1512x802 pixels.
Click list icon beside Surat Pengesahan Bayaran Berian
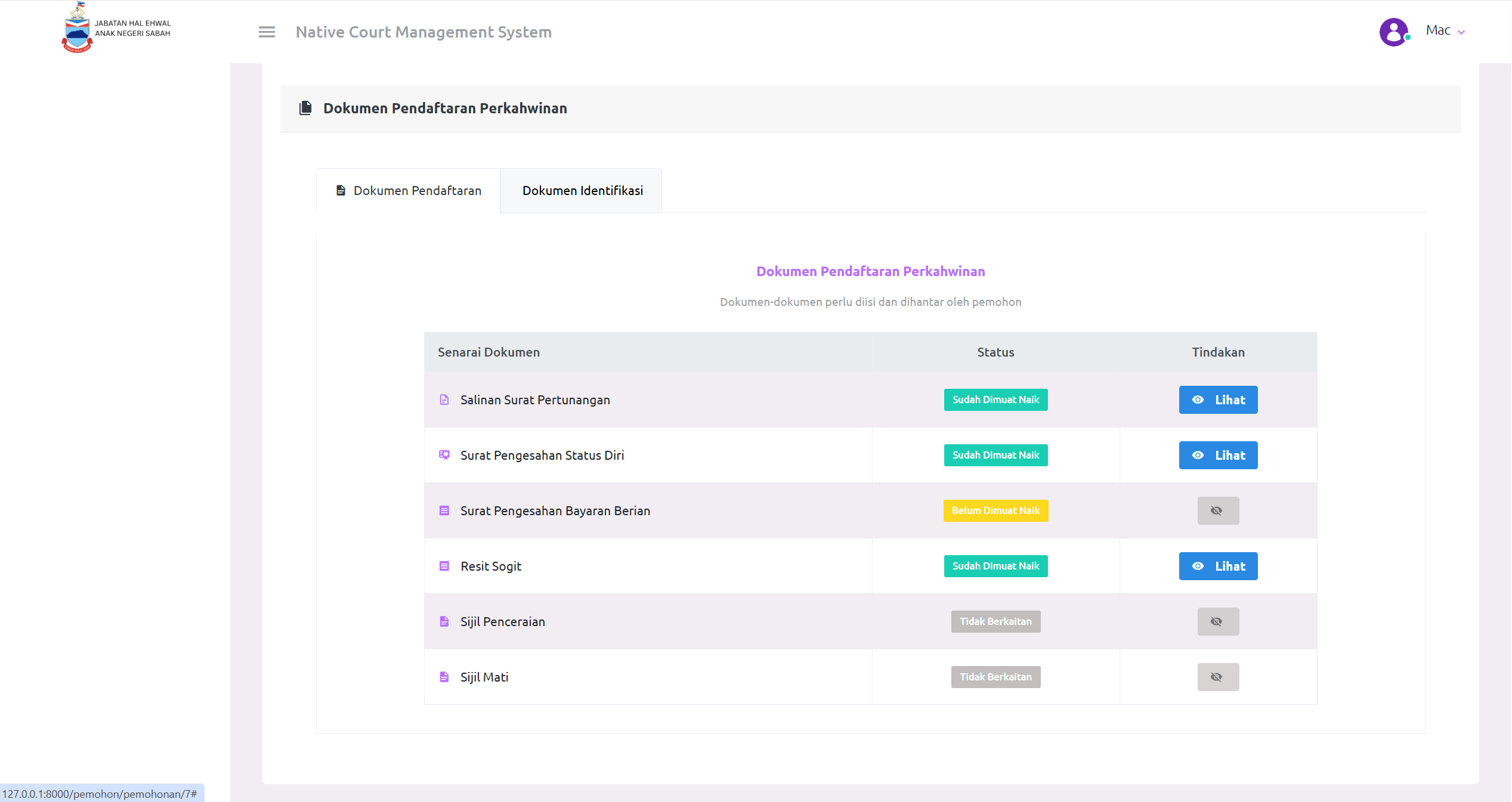coord(444,510)
